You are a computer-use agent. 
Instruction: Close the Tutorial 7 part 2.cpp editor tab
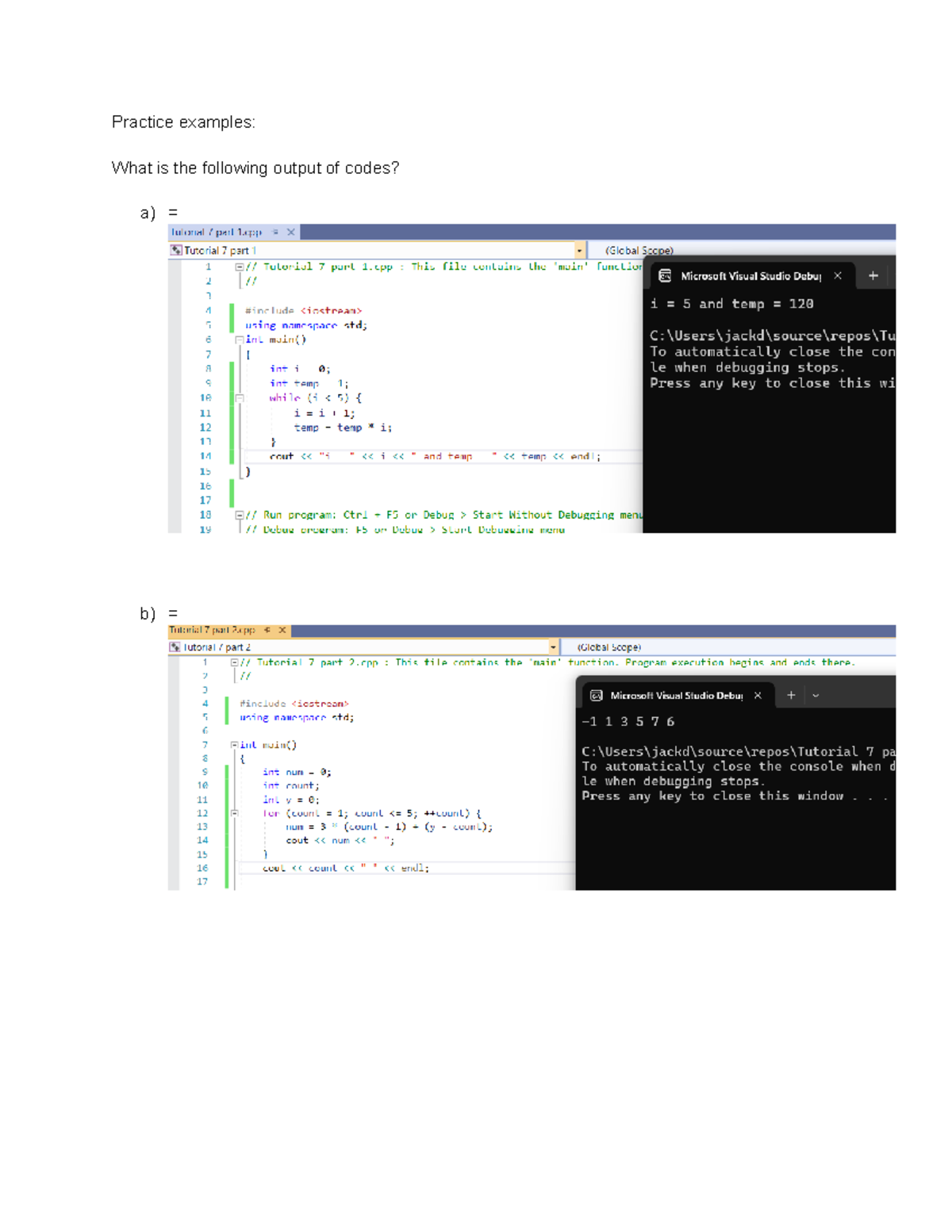point(282,630)
